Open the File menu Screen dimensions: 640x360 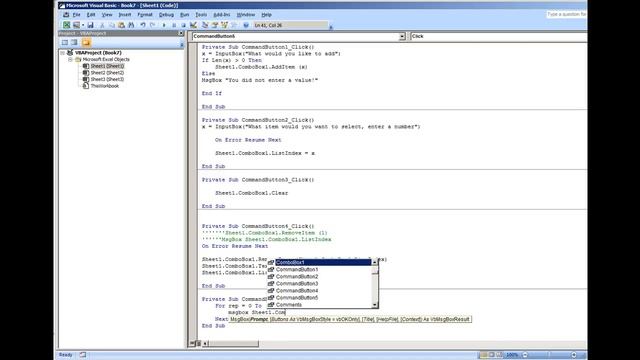coord(76,15)
